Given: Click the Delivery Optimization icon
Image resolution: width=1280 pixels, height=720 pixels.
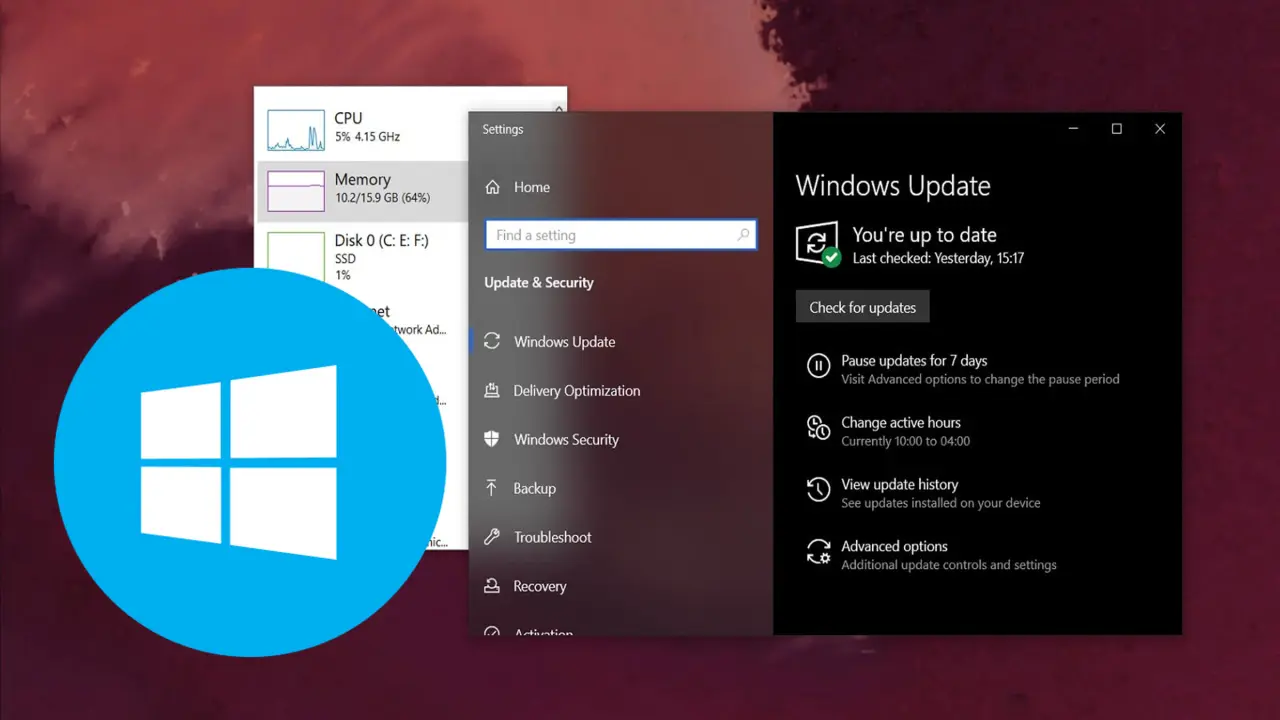Looking at the screenshot, I should (x=492, y=390).
